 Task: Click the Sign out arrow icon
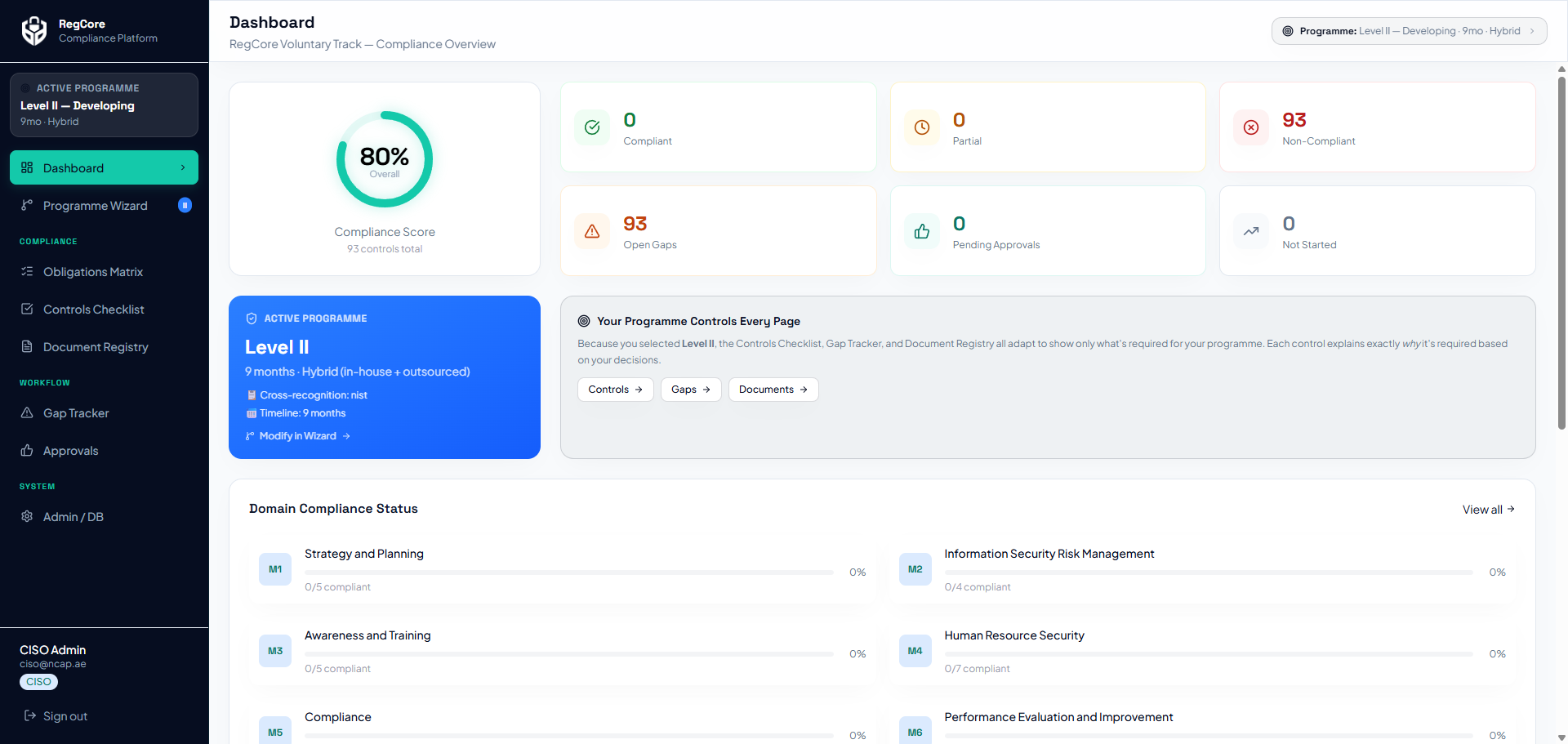(x=30, y=716)
